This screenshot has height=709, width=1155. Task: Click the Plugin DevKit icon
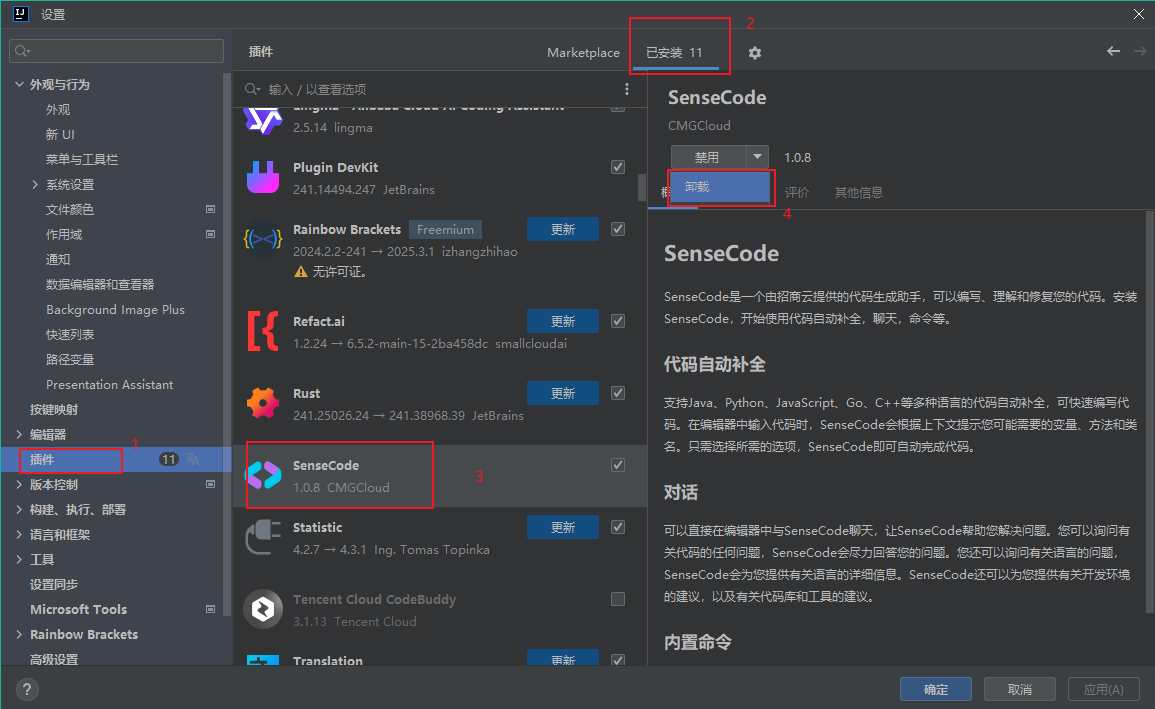[x=263, y=177]
